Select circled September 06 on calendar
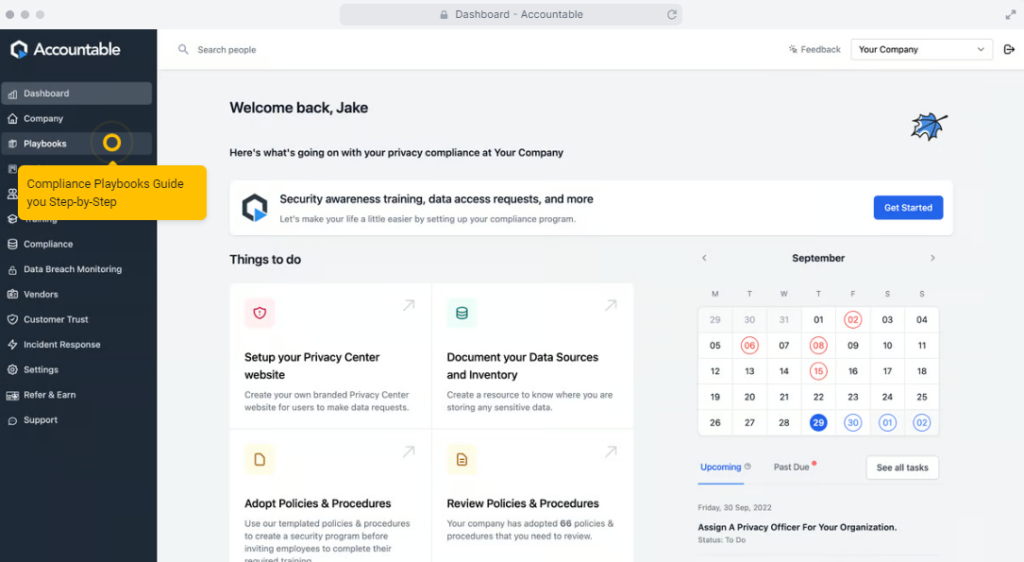 click(749, 345)
